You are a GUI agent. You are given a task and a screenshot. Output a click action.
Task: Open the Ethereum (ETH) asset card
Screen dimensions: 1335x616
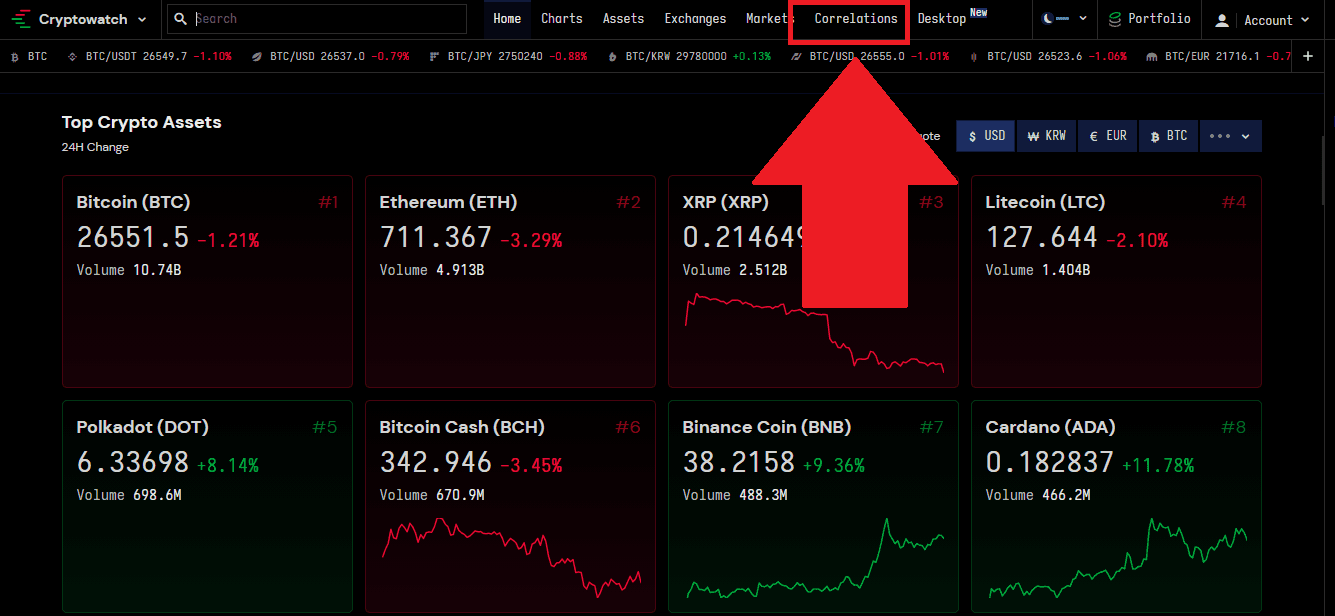click(x=510, y=281)
